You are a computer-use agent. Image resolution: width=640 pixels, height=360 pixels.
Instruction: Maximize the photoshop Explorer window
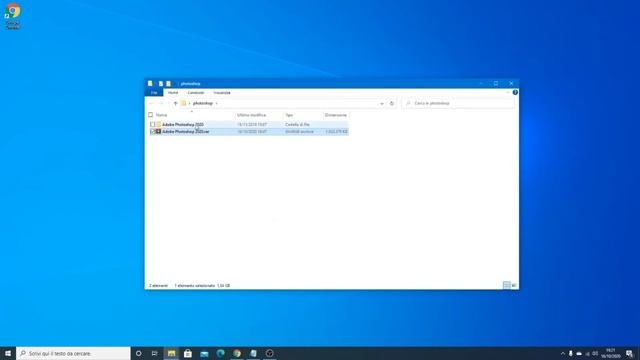(x=496, y=83)
